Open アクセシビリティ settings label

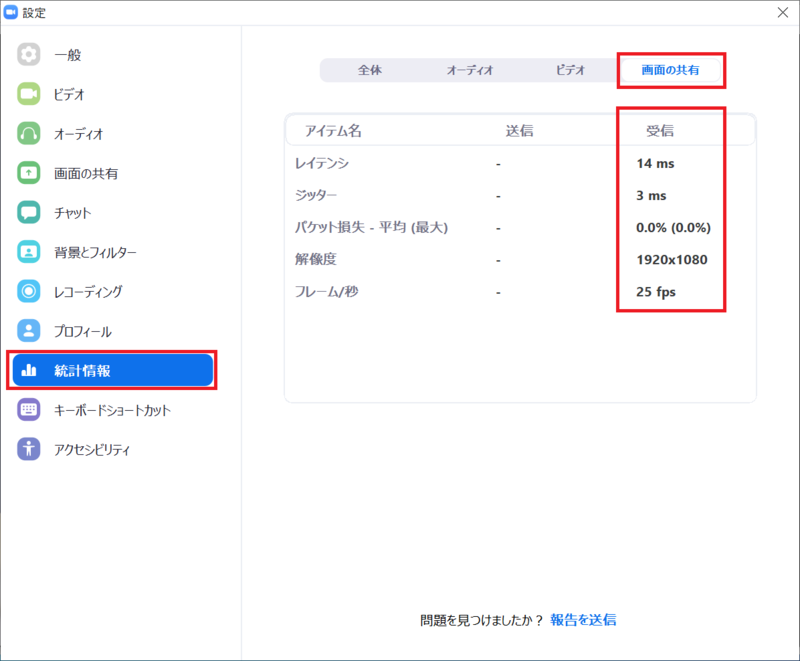pos(92,450)
